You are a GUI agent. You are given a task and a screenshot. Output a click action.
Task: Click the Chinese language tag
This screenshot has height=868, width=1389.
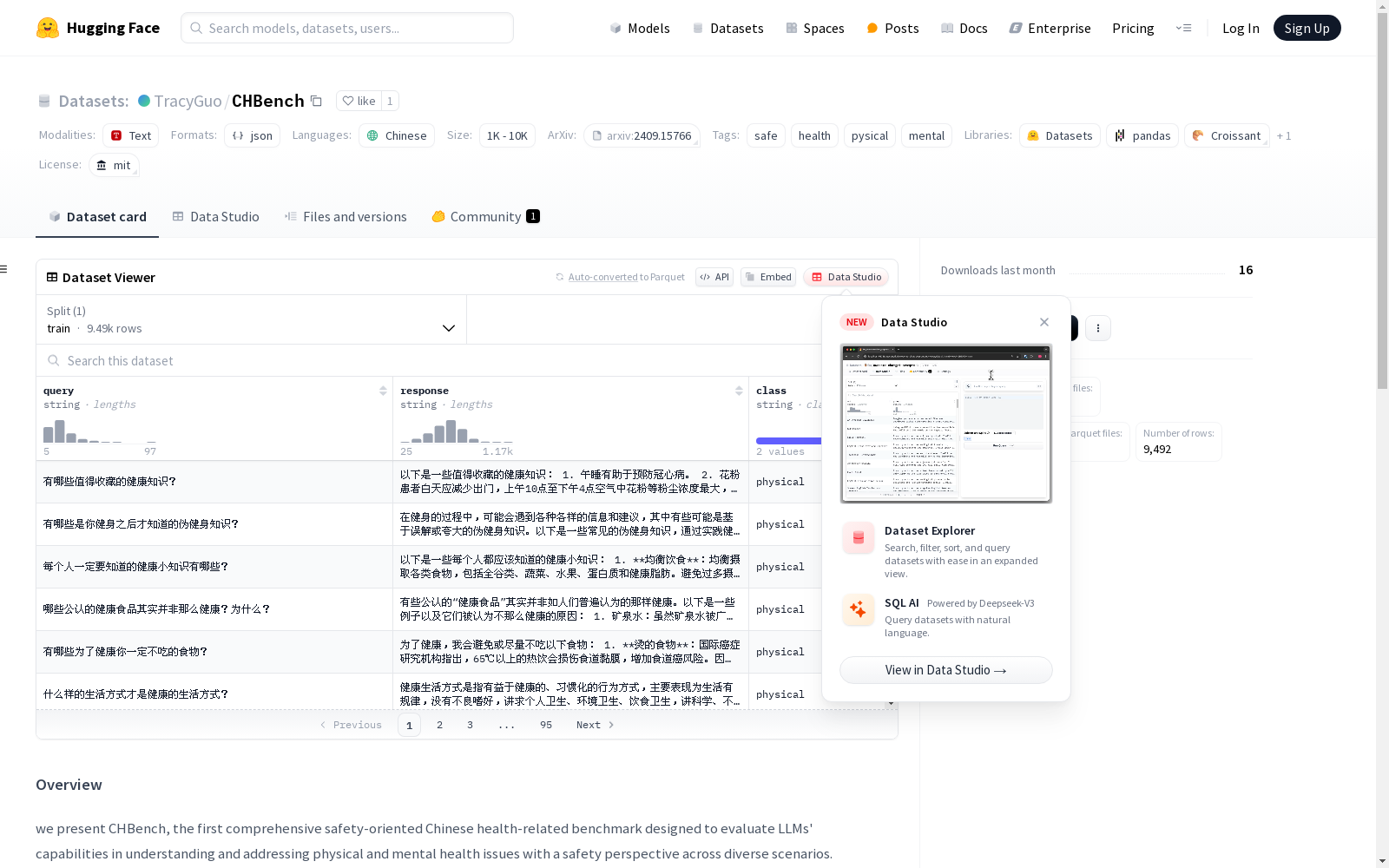click(397, 135)
